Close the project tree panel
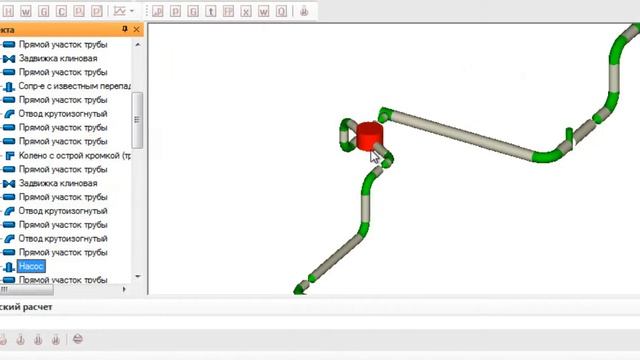Image resolution: width=640 pixels, height=360 pixels. [136, 29]
